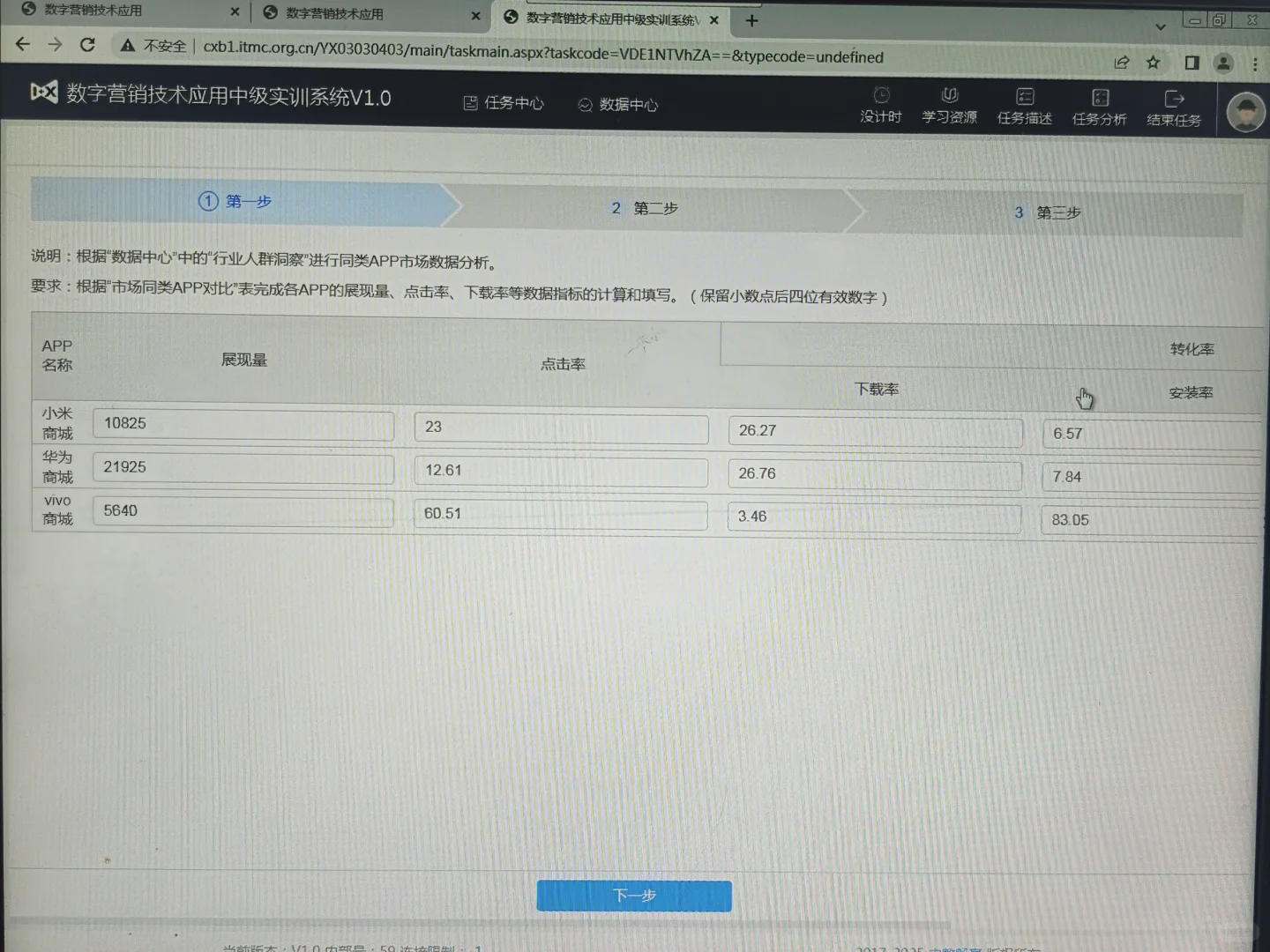Click the 下载率 column header
This screenshot has width=1270, height=952.
[877, 389]
